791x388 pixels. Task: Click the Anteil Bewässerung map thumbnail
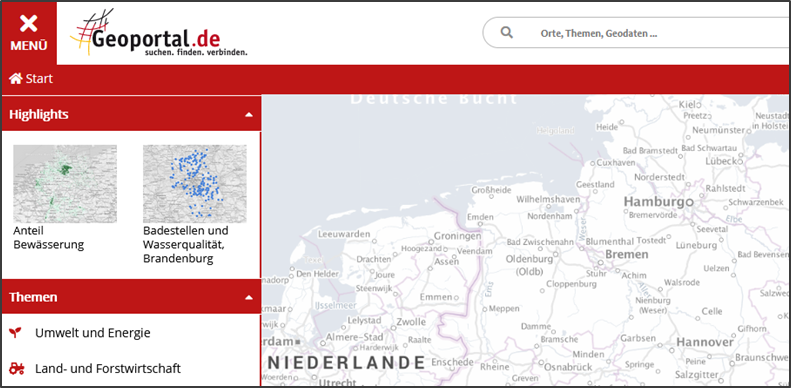pos(65,184)
